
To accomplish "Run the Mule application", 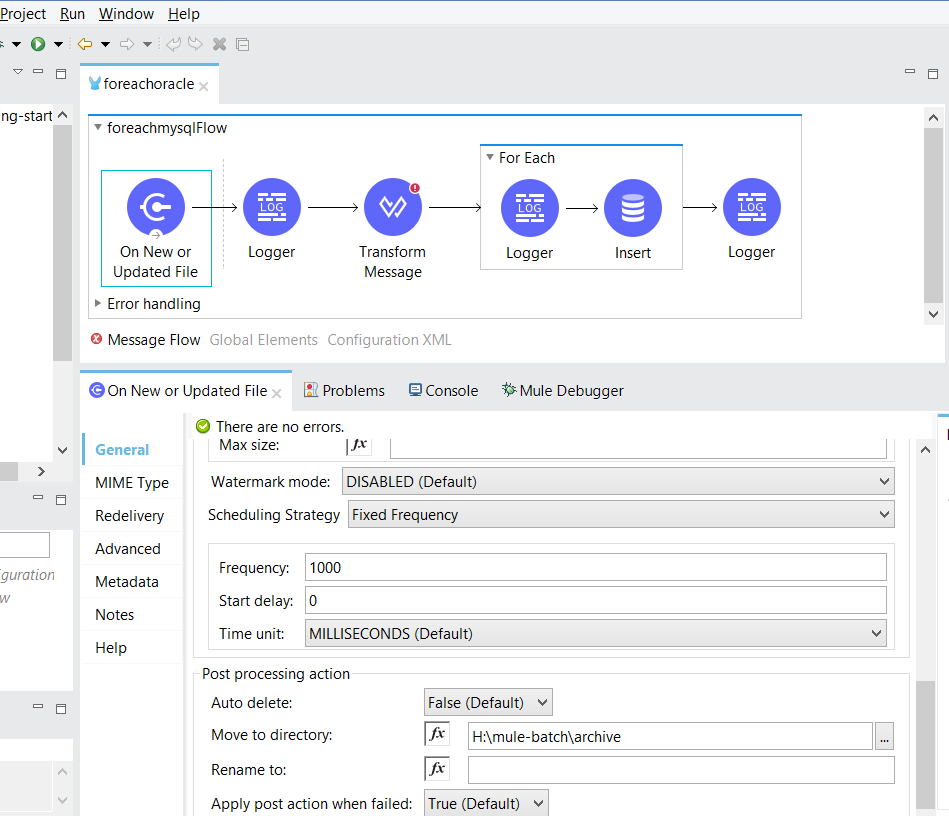I will (39, 44).
